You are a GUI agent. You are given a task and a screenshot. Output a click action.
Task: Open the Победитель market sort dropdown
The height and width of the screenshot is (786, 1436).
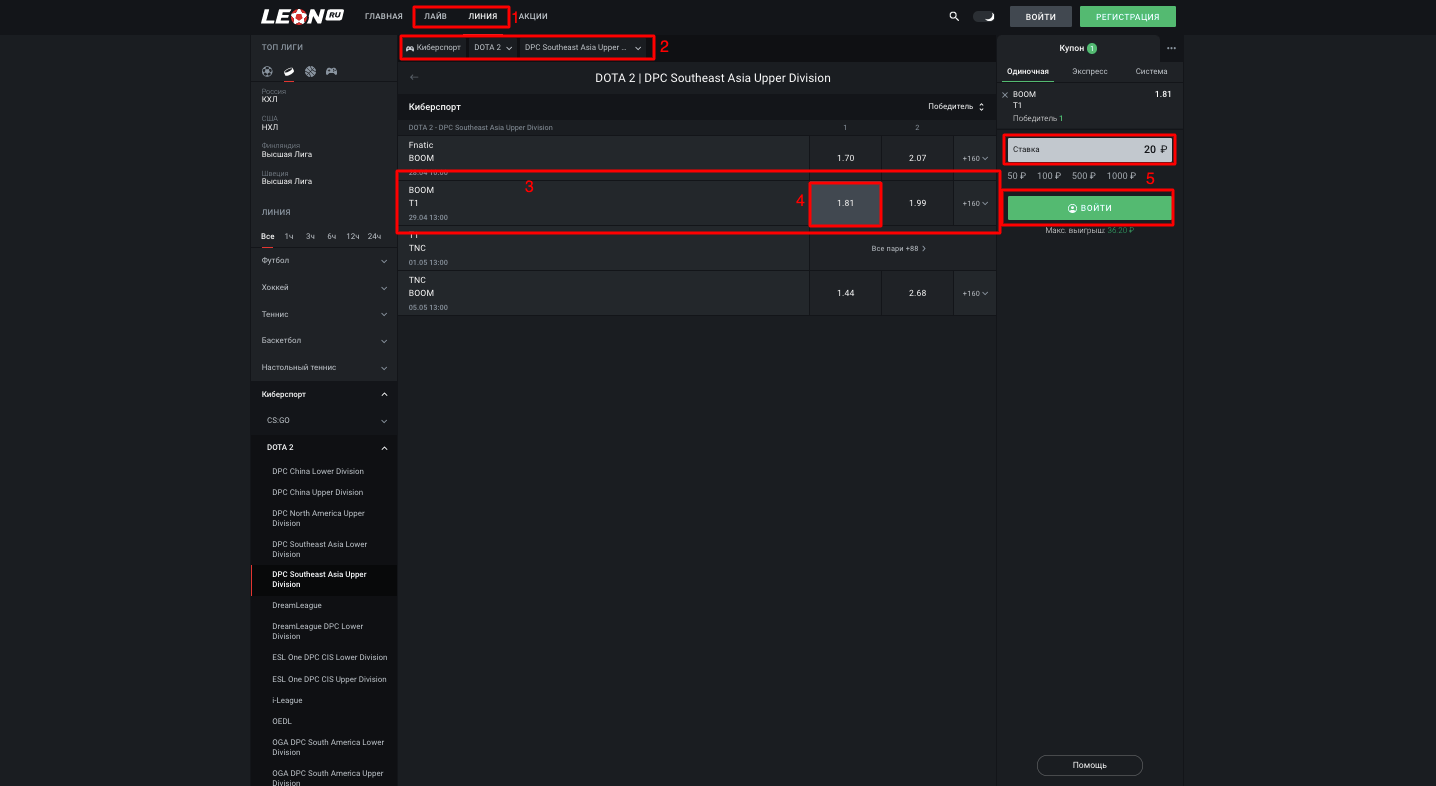956,106
